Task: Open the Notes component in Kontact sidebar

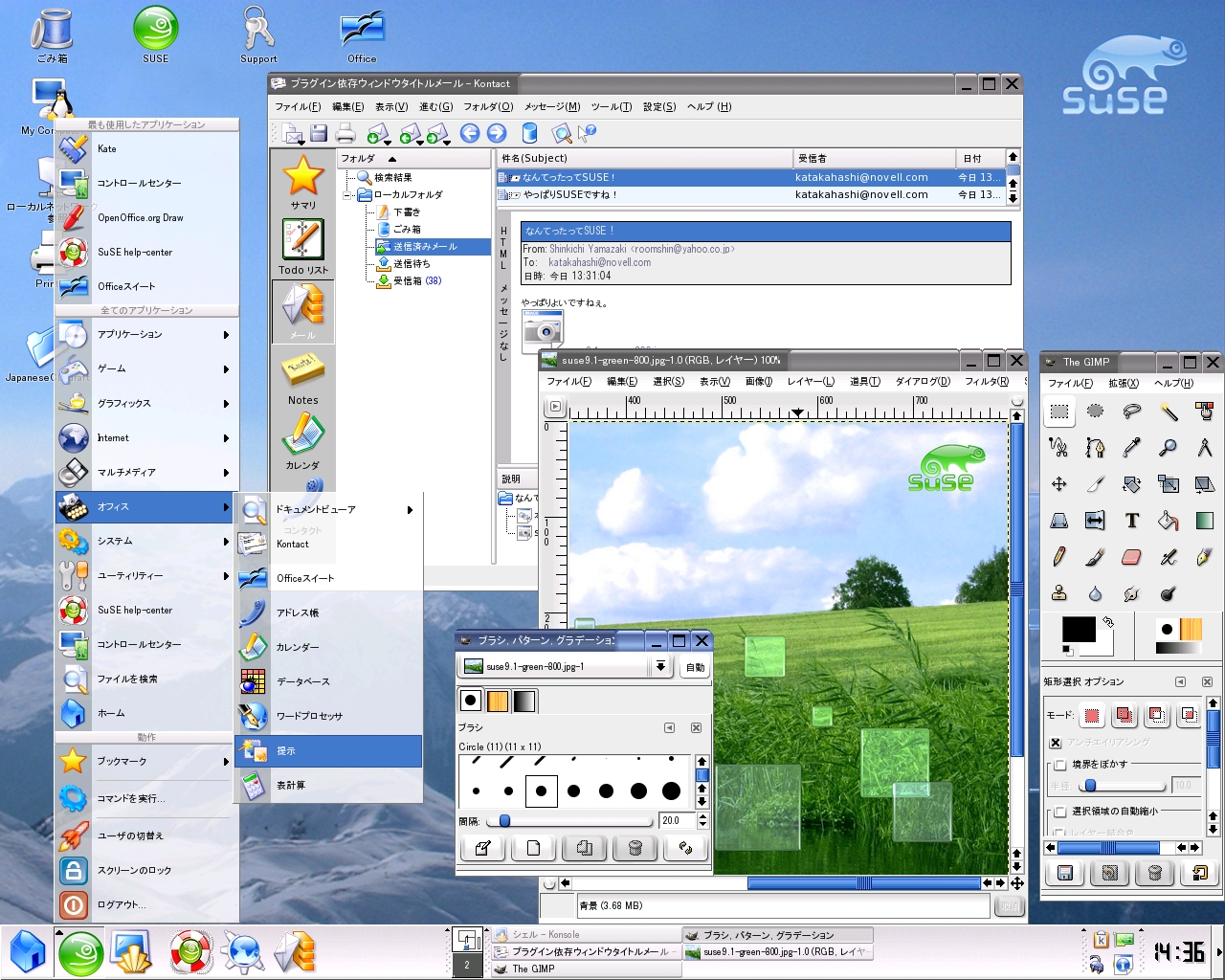Action: coord(303,378)
